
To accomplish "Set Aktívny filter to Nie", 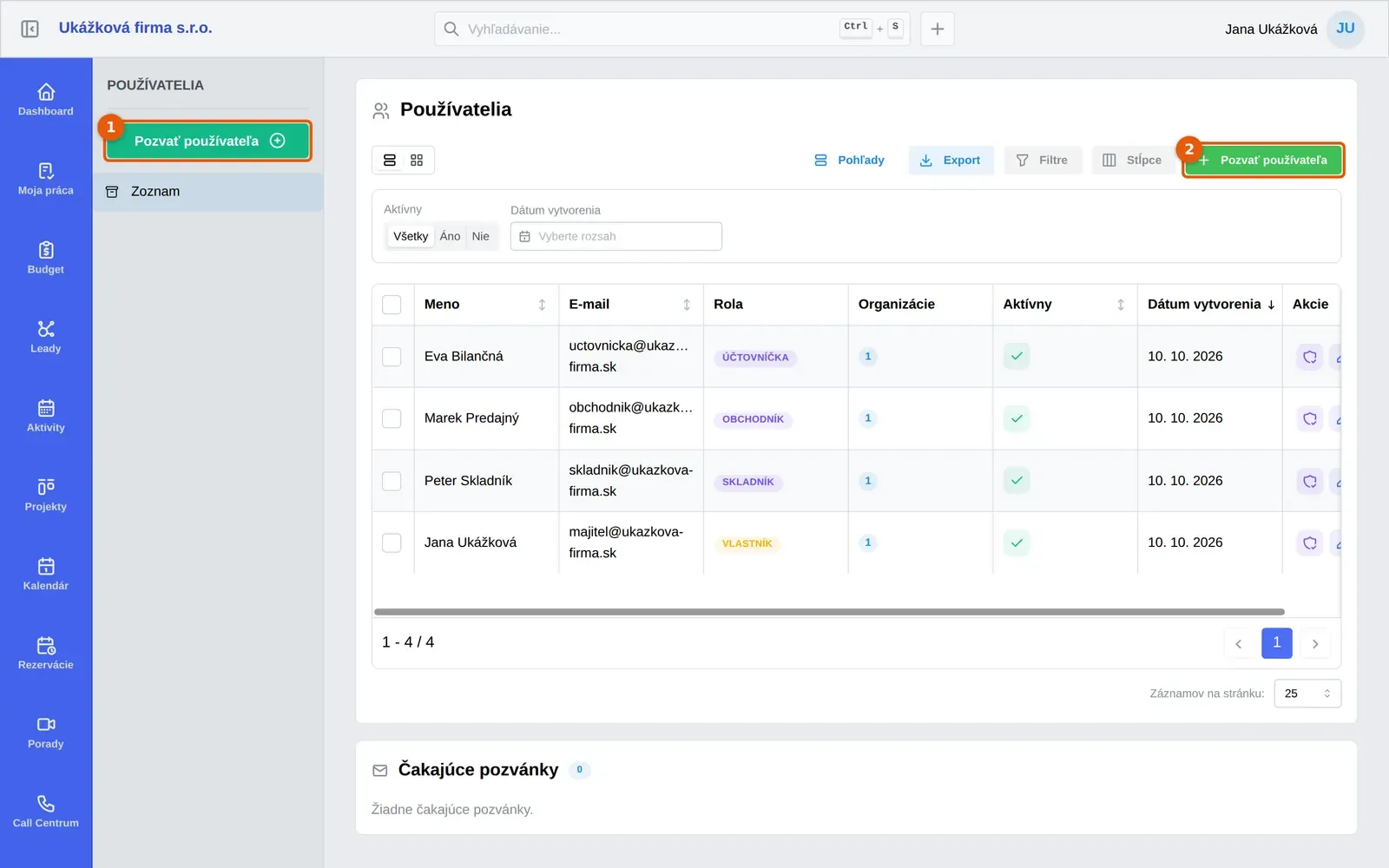I will (x=481, y=236).
